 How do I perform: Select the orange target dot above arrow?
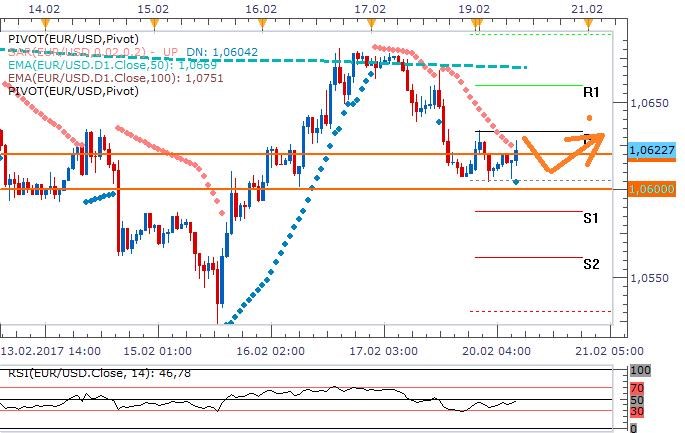coord(591,119)
